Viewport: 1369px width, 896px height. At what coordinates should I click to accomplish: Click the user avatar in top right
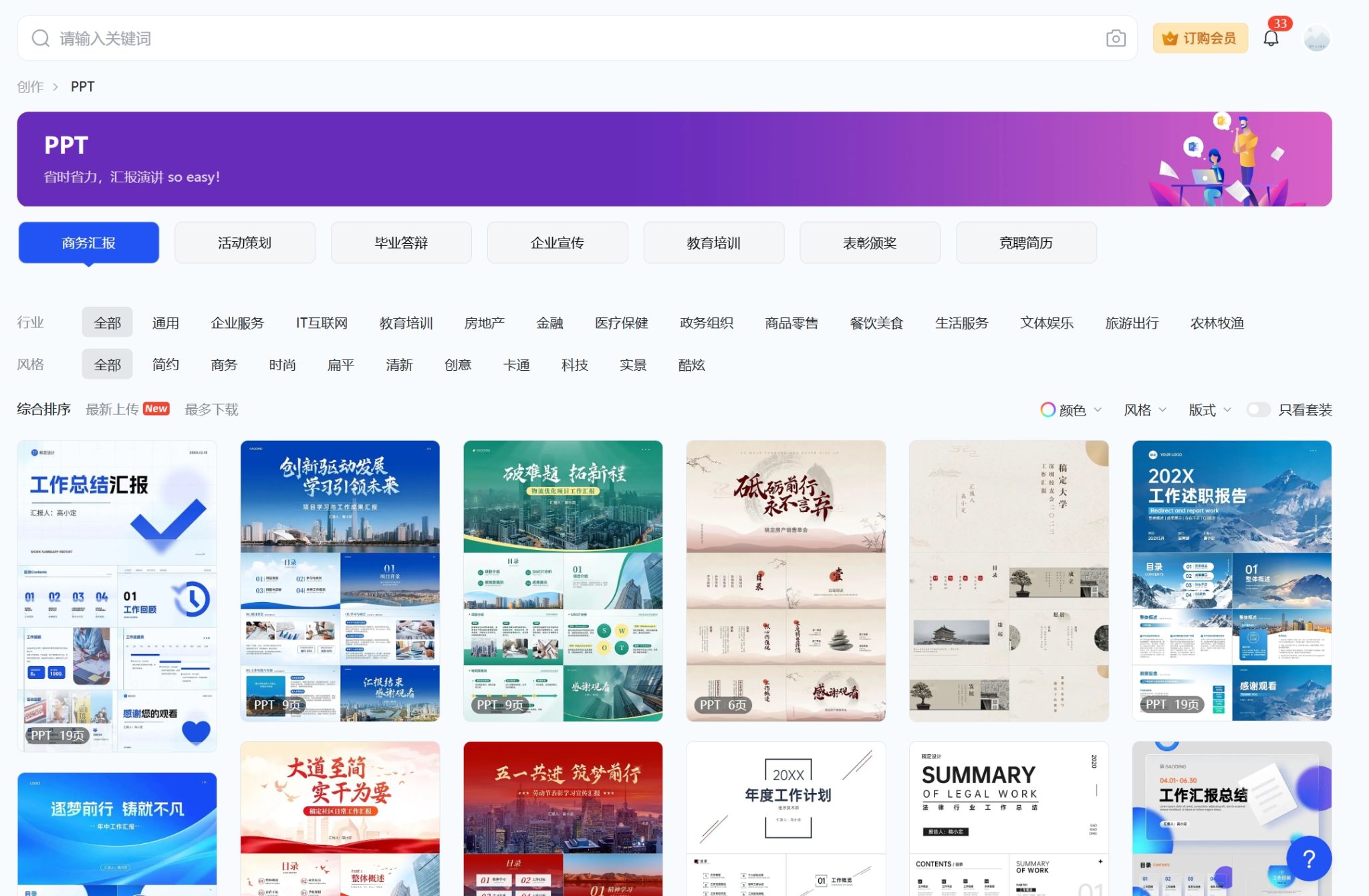click(1317, 38)
